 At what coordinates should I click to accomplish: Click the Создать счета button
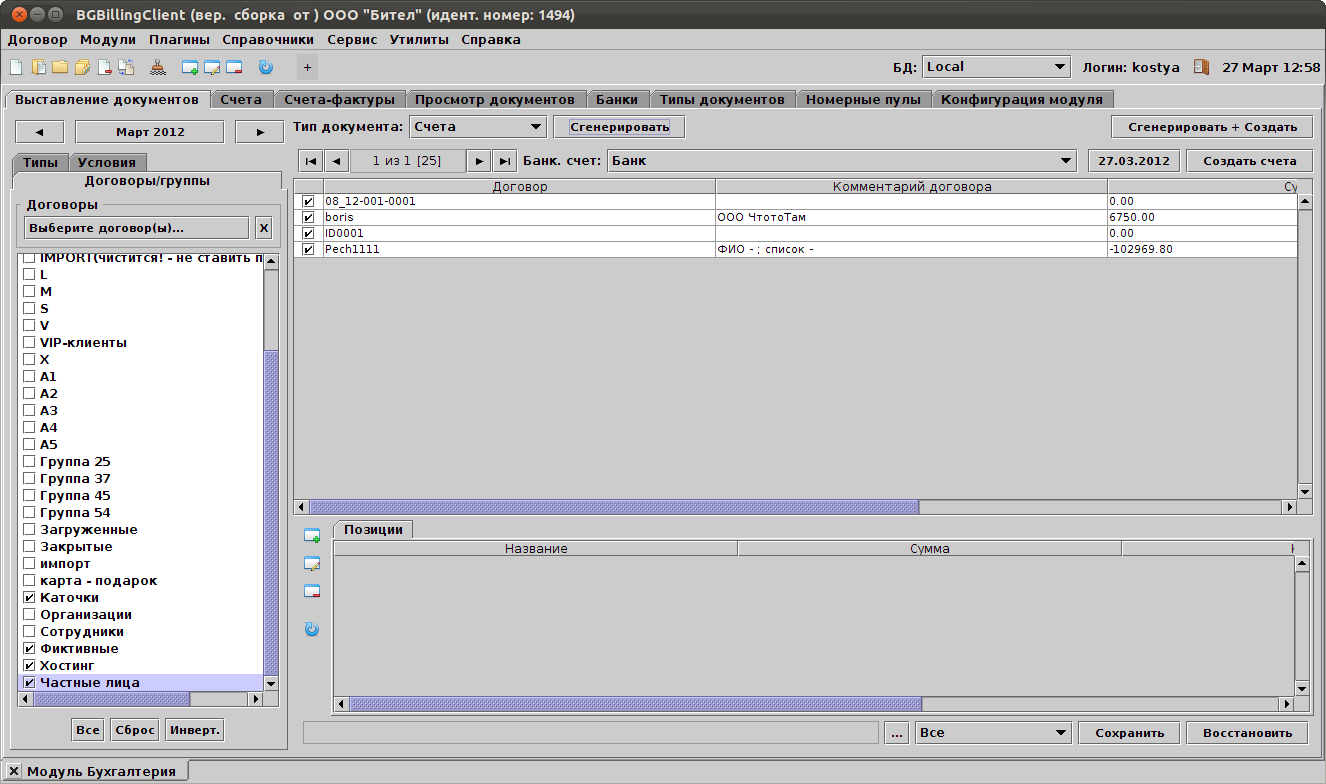[x=1249, y=161]
